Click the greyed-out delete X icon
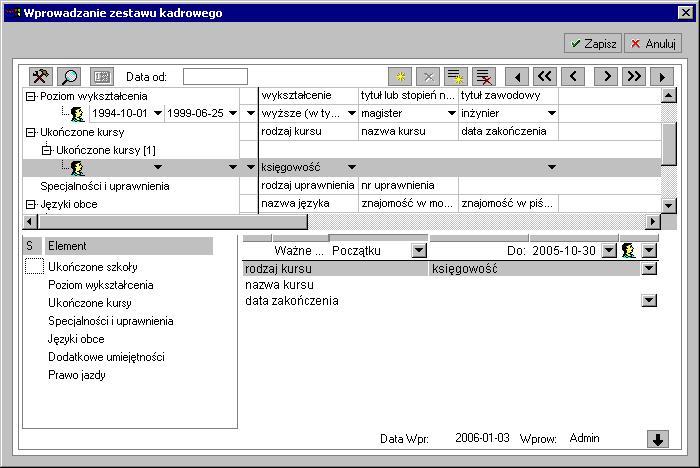The height and width of the screenshot is (468, 700). (428, 77)
